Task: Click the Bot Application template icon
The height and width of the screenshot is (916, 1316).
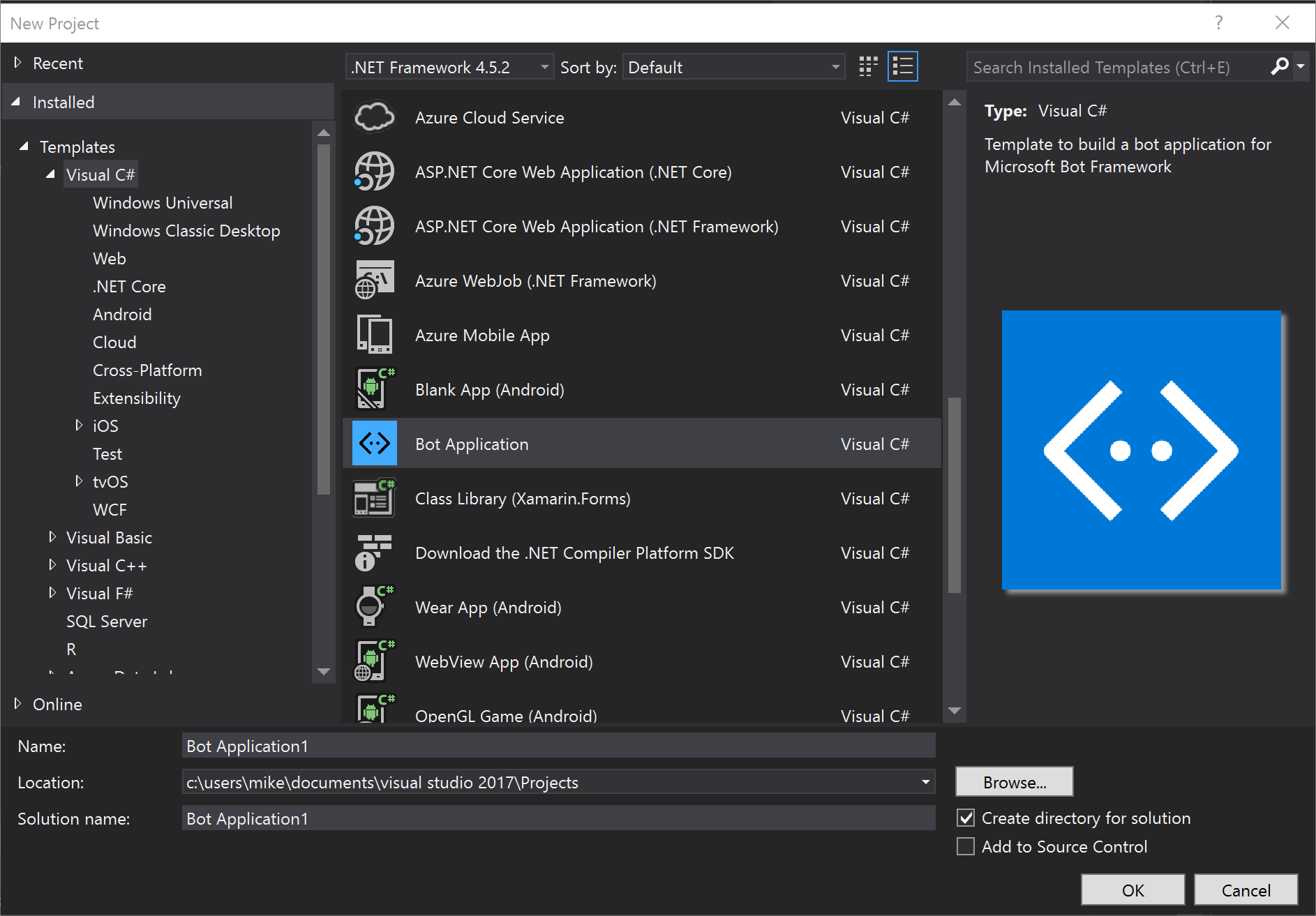Action: click(x=375, y=444)
